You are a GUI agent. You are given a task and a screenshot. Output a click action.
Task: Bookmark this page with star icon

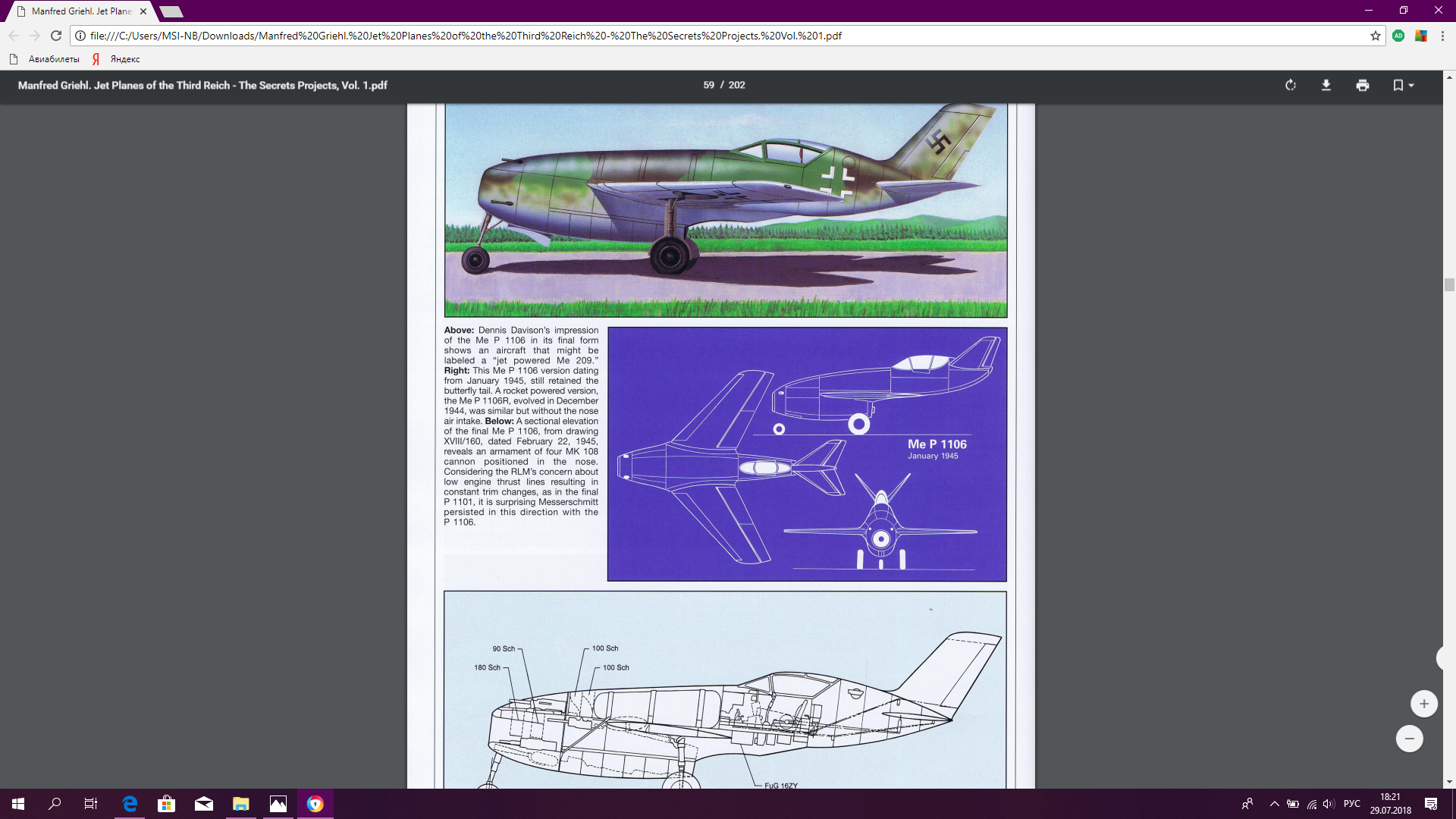tap(1376, 36)
